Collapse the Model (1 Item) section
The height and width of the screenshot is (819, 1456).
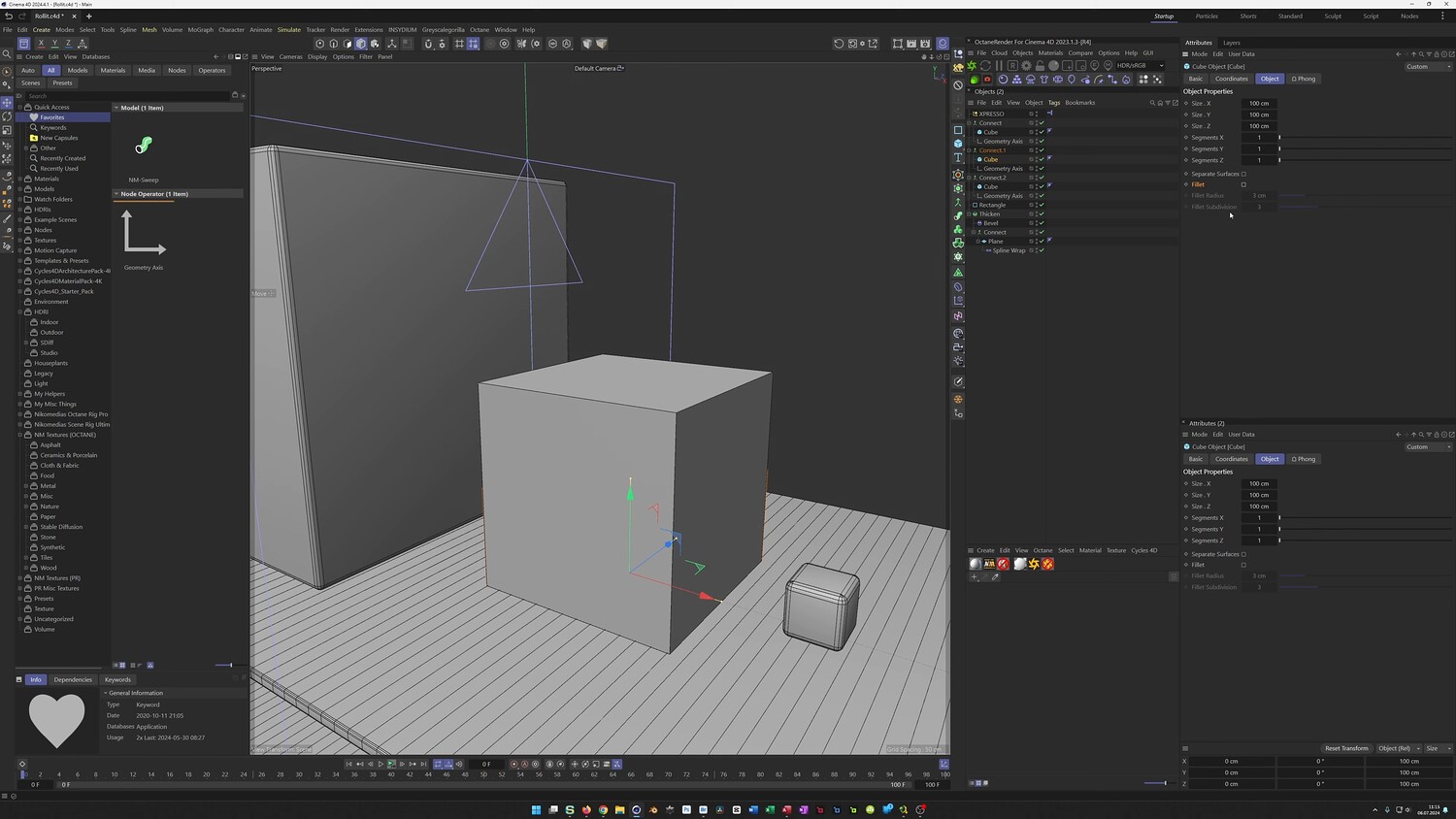(116, 108)
